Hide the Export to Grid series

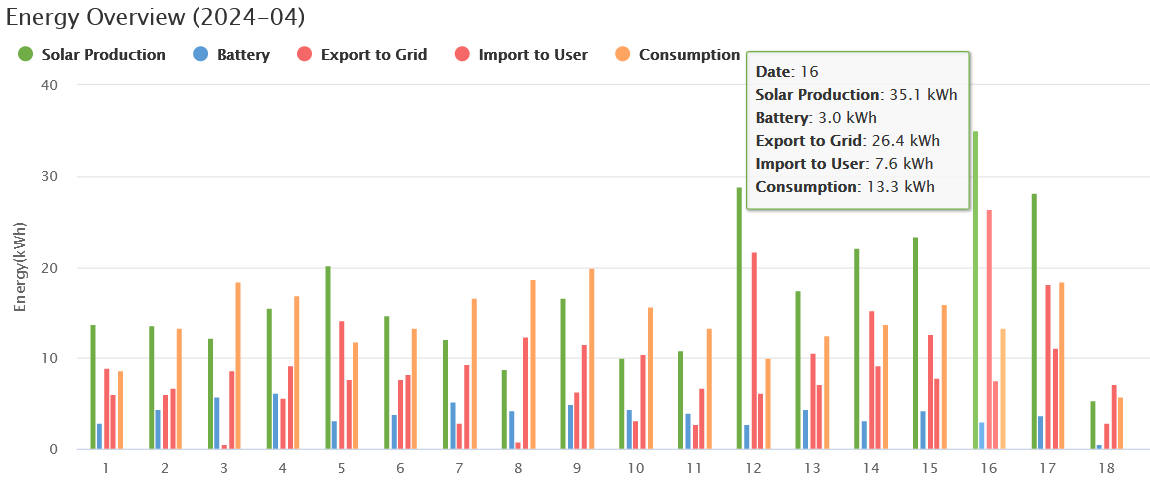tap(373, 55)
